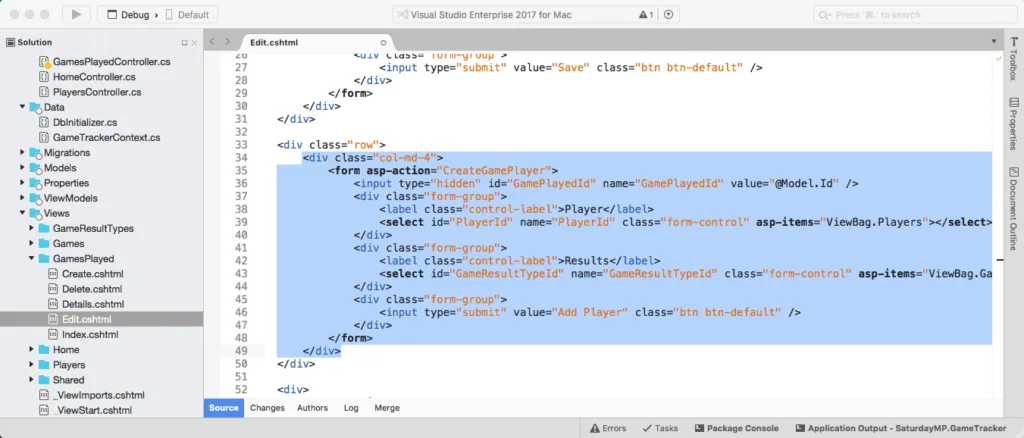Screen dimensions: 1024x438
Task: Navigate back with the left arrow button
Action: coord(212,41)
